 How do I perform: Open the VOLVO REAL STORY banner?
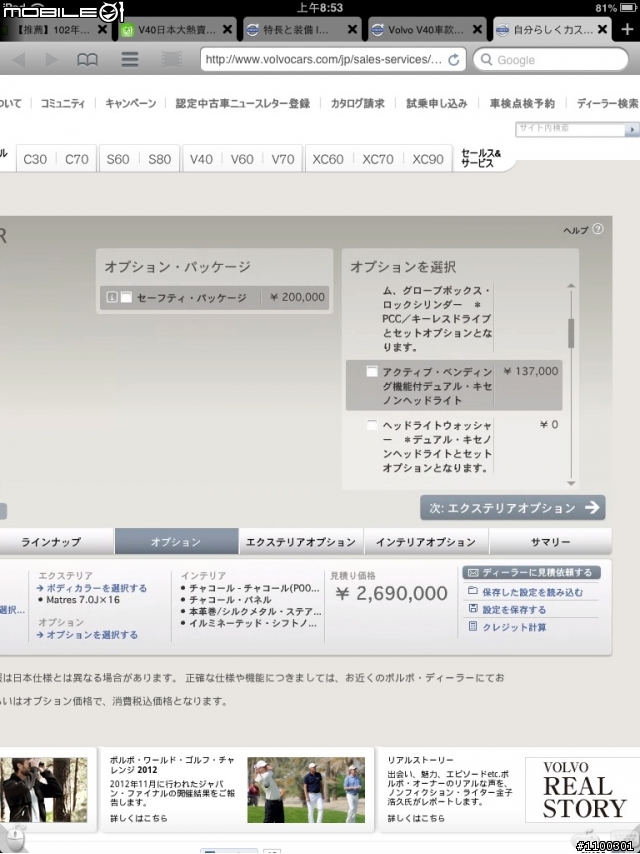(582, 790)
